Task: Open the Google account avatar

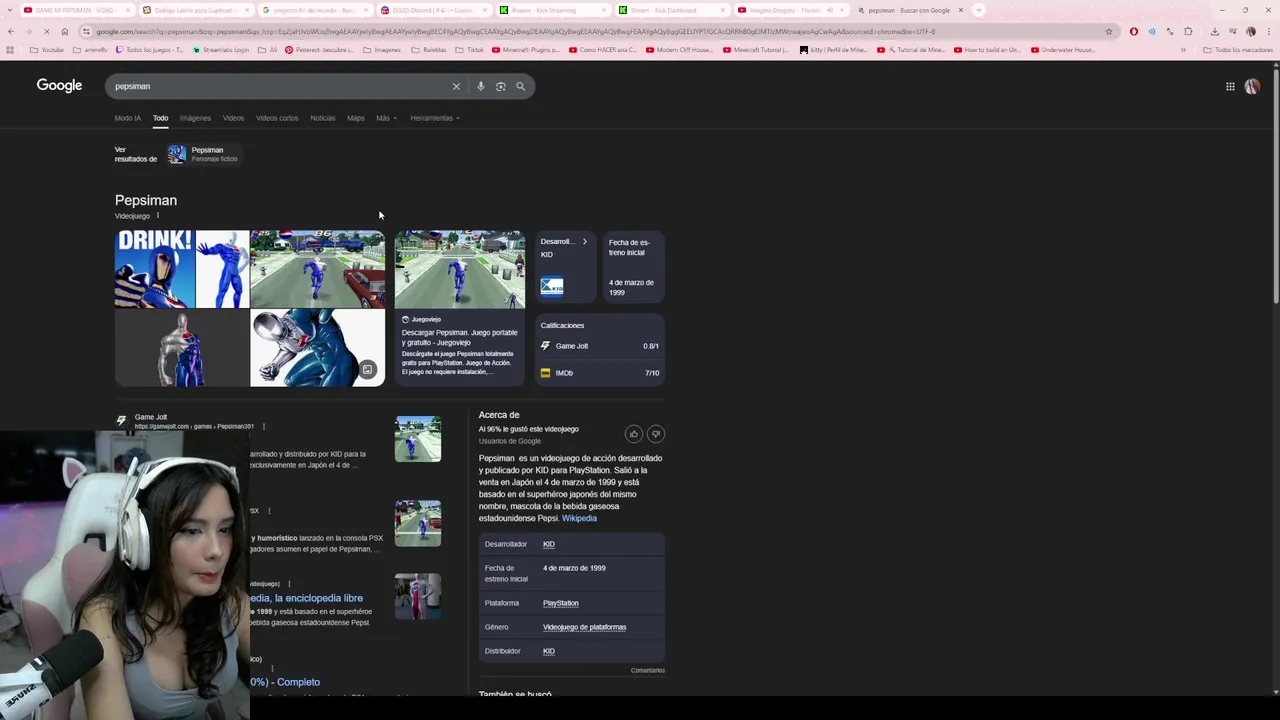Action: [1252, 86]
